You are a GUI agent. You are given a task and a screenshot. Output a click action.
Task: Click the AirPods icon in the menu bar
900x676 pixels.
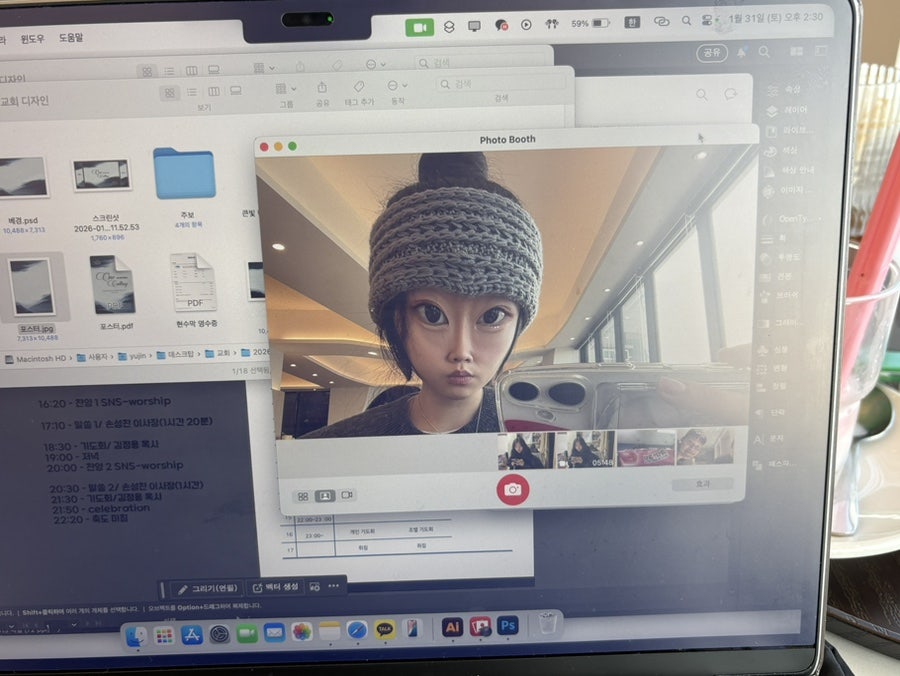pyautogui.click(x=552, y=24)
